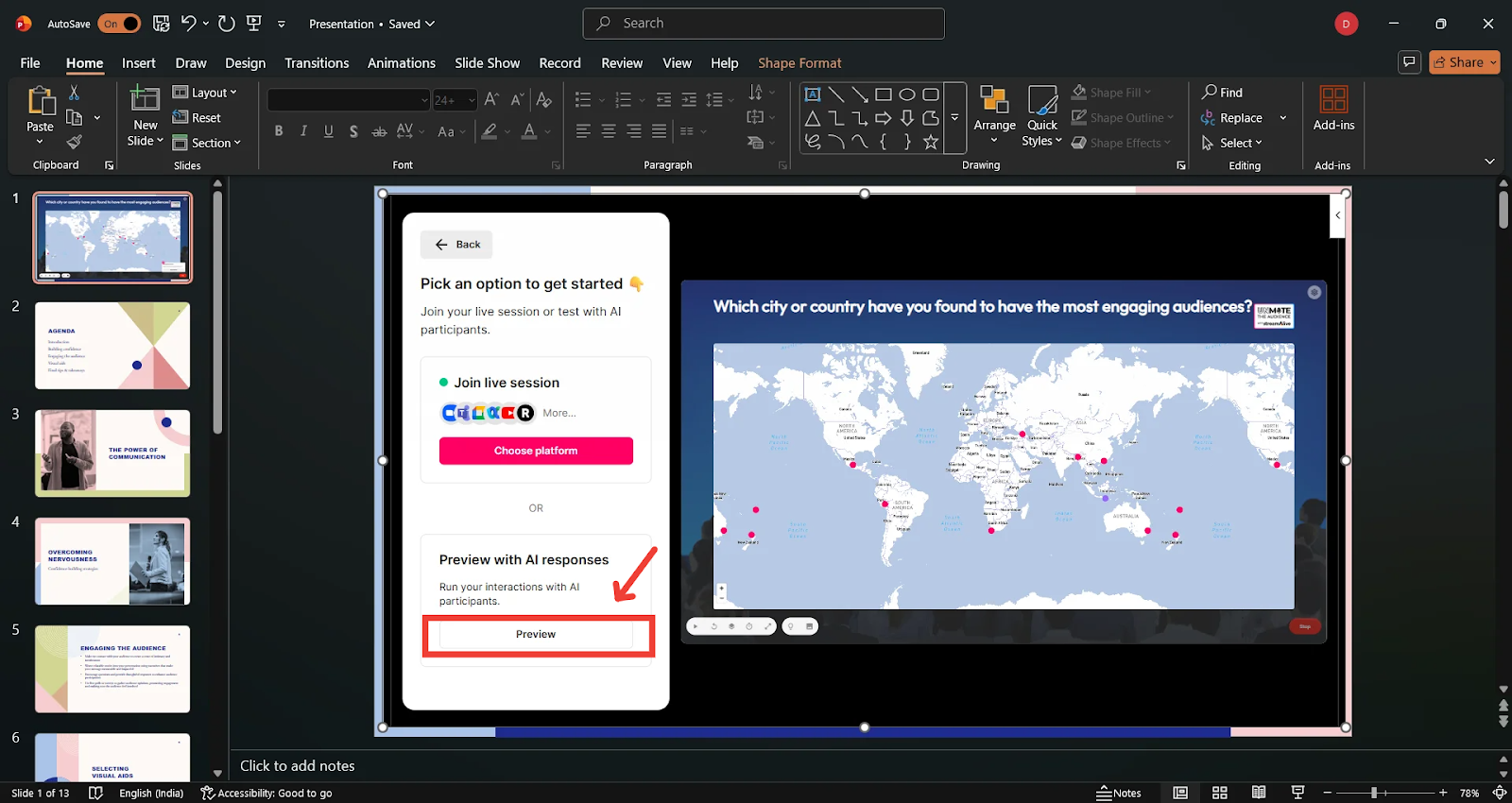Open the Transitions tab
Screen dimensions: 1512x803
317,63
